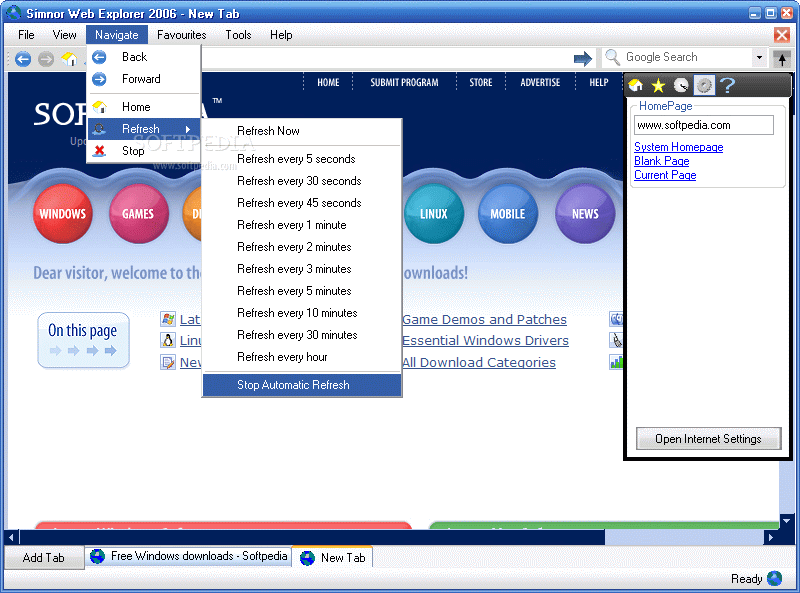This screenshot has height=593, width=800.
Task: Click the horizontal scrollbar right arrow
Action: coord(771,537)
